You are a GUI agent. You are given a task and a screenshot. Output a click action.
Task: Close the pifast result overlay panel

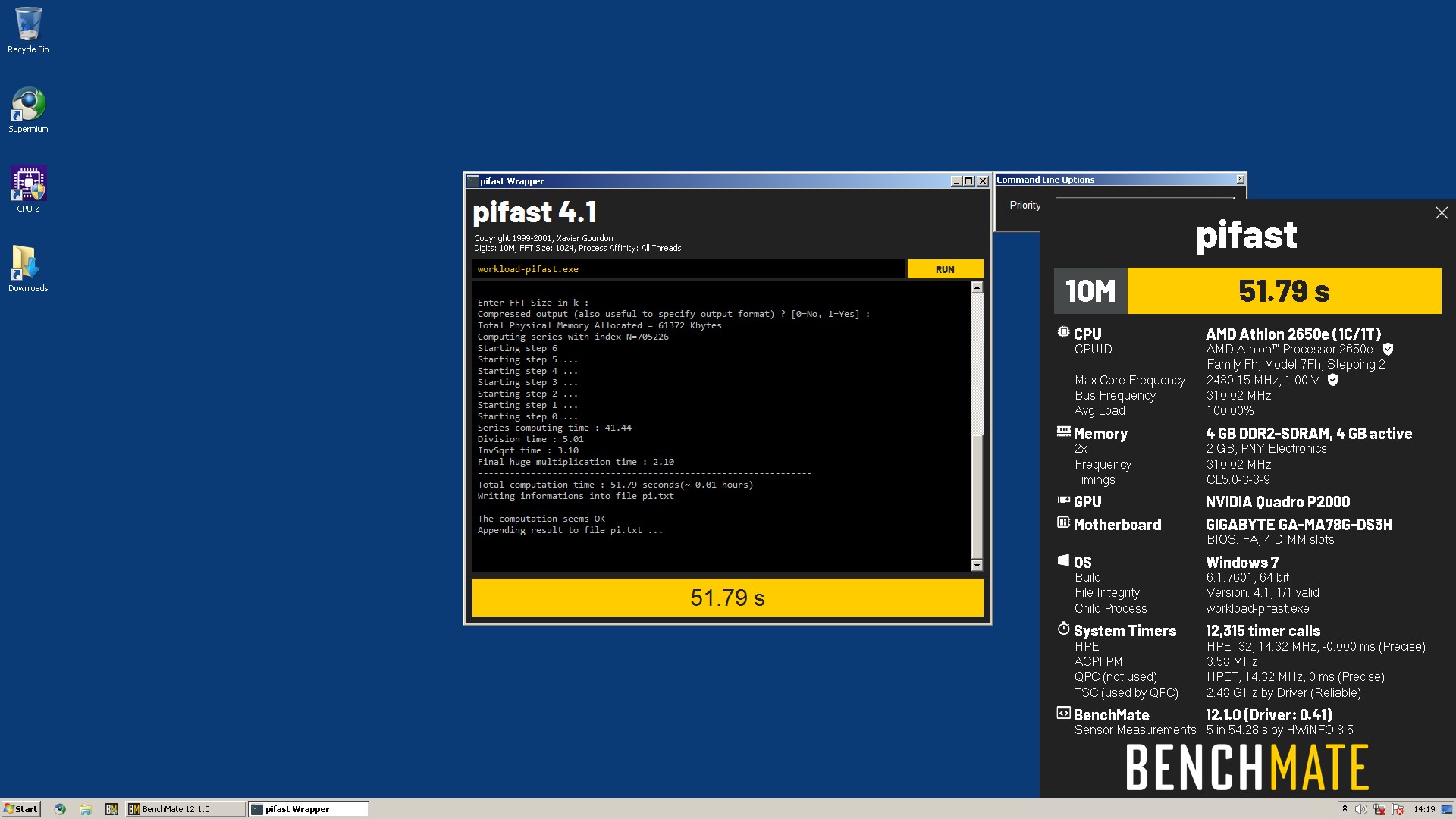[1442, 213]
